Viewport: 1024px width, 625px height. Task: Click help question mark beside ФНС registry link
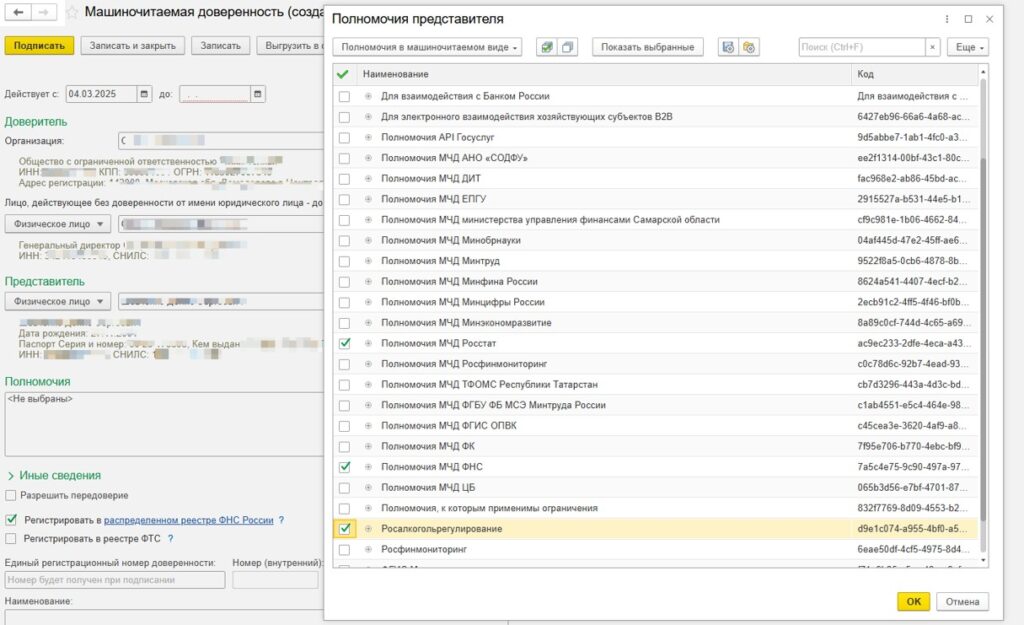pos(281,521)
